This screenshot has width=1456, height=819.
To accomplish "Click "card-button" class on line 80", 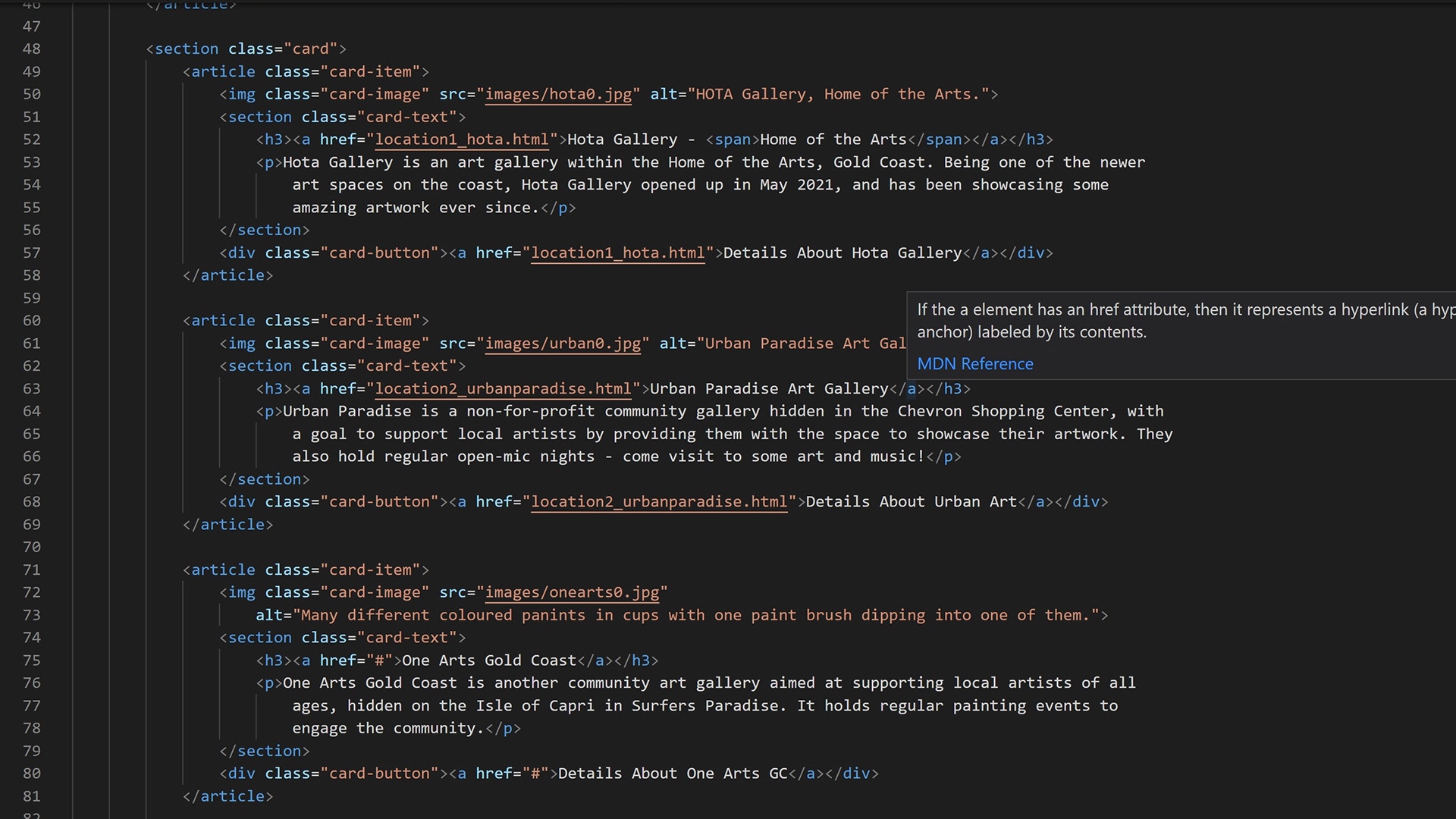I will pyautogui.click(x=379, y=773).
